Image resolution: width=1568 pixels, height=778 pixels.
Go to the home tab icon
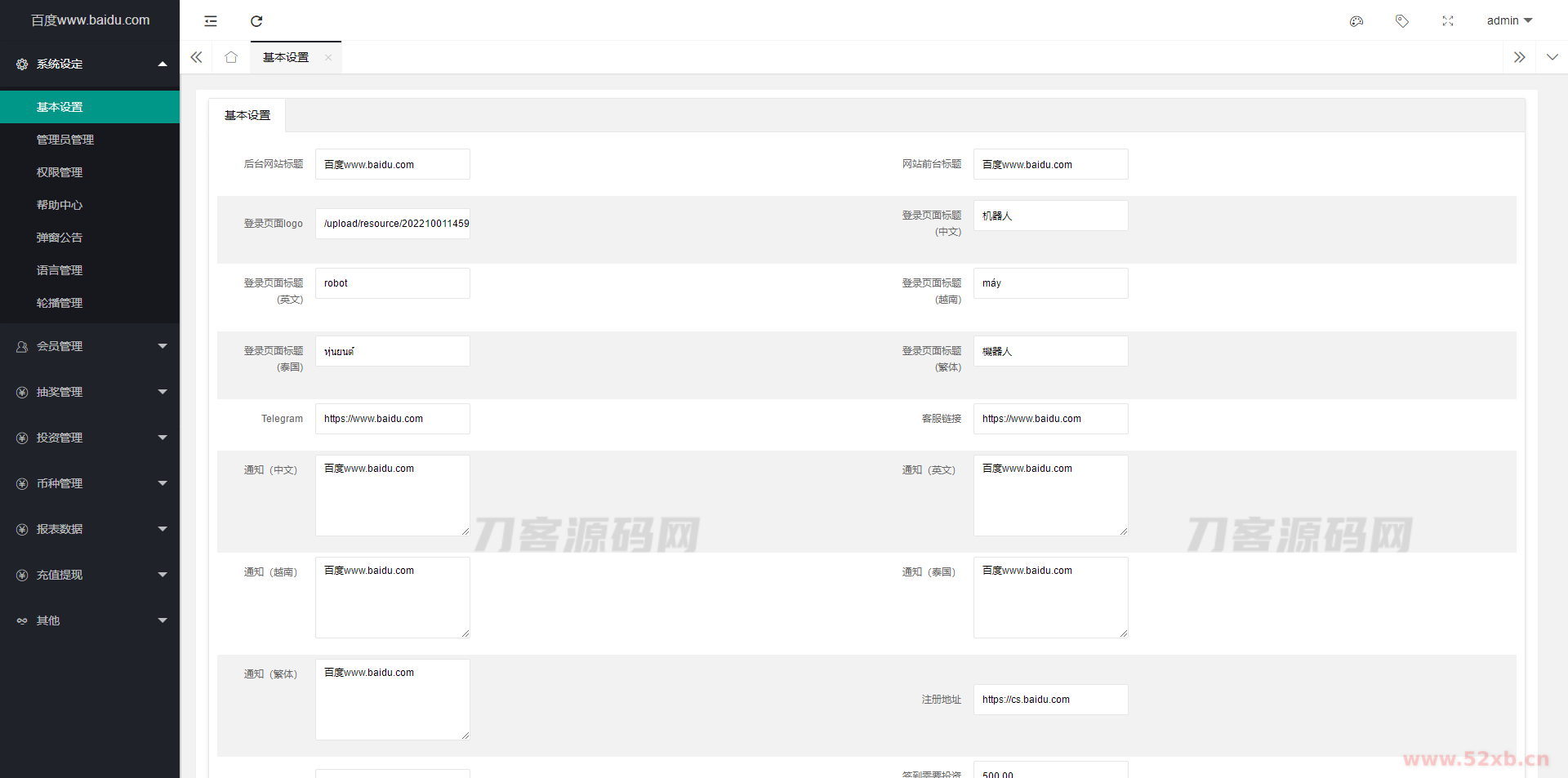point(231,57)
